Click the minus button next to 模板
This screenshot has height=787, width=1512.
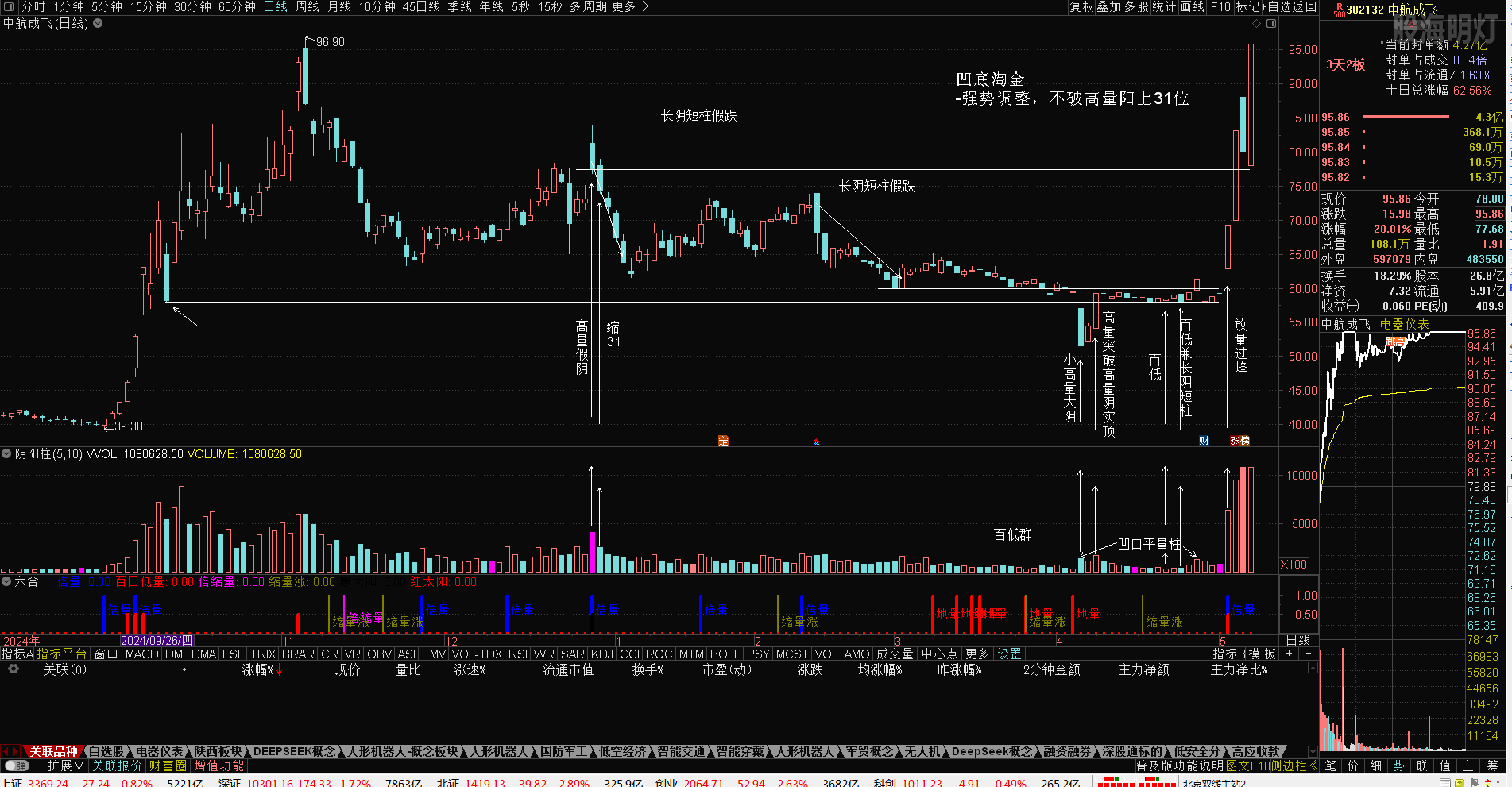click(1309, 654)
